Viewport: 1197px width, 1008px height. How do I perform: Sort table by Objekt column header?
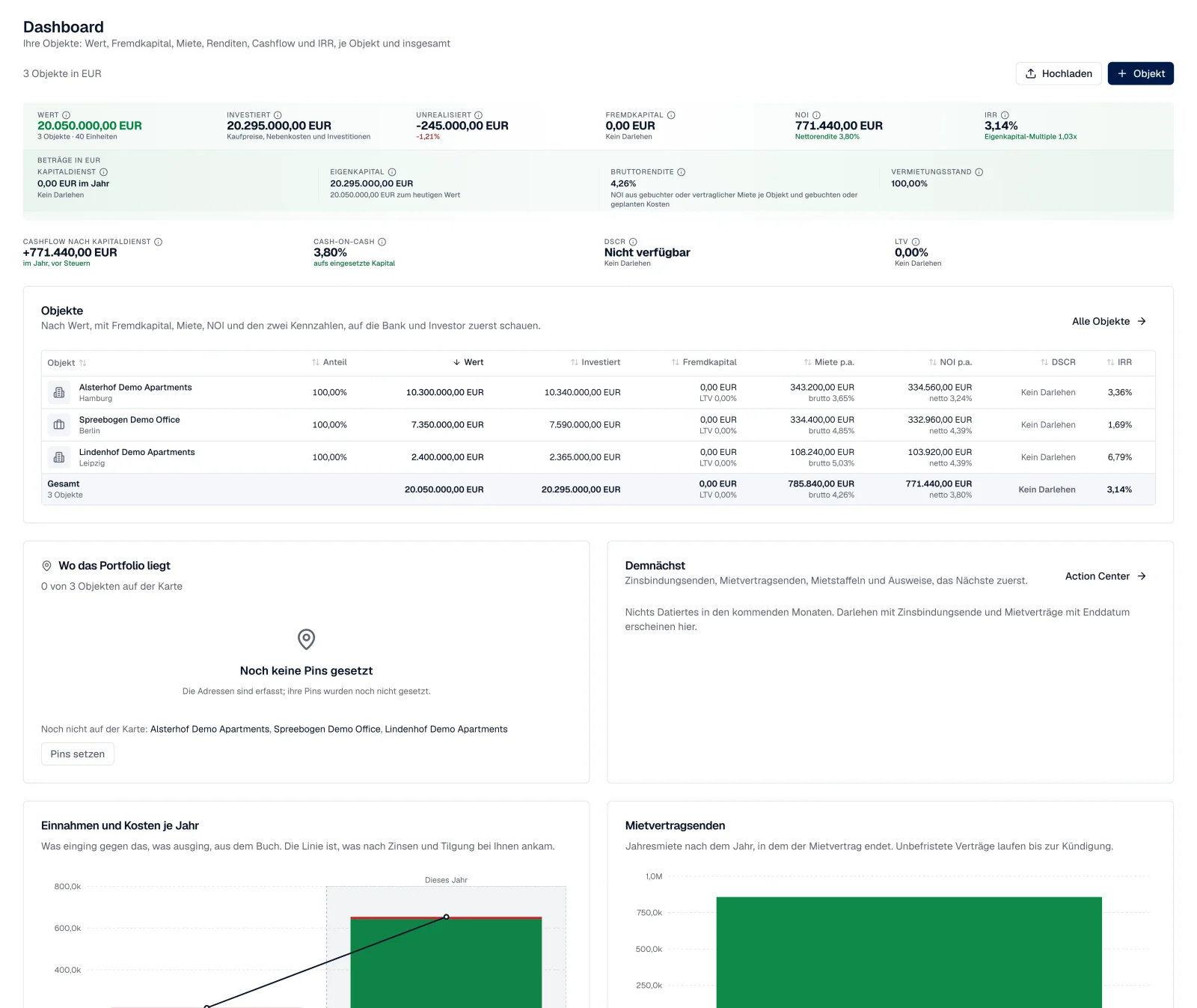67,363
